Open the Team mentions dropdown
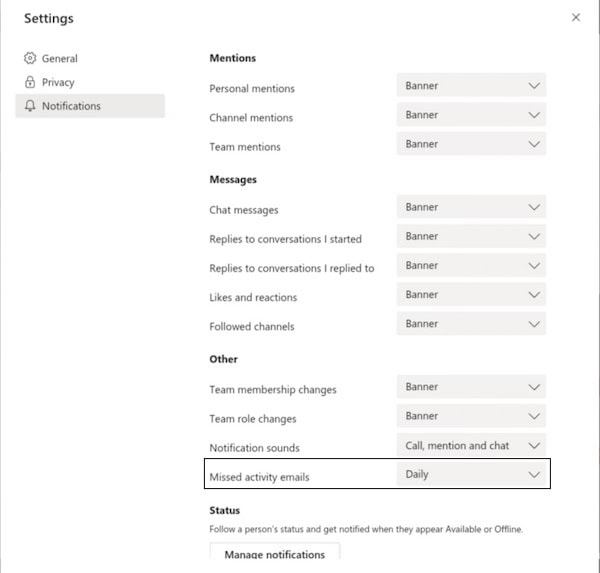Viewport: 600px width, 573px height. pos(471,144)
